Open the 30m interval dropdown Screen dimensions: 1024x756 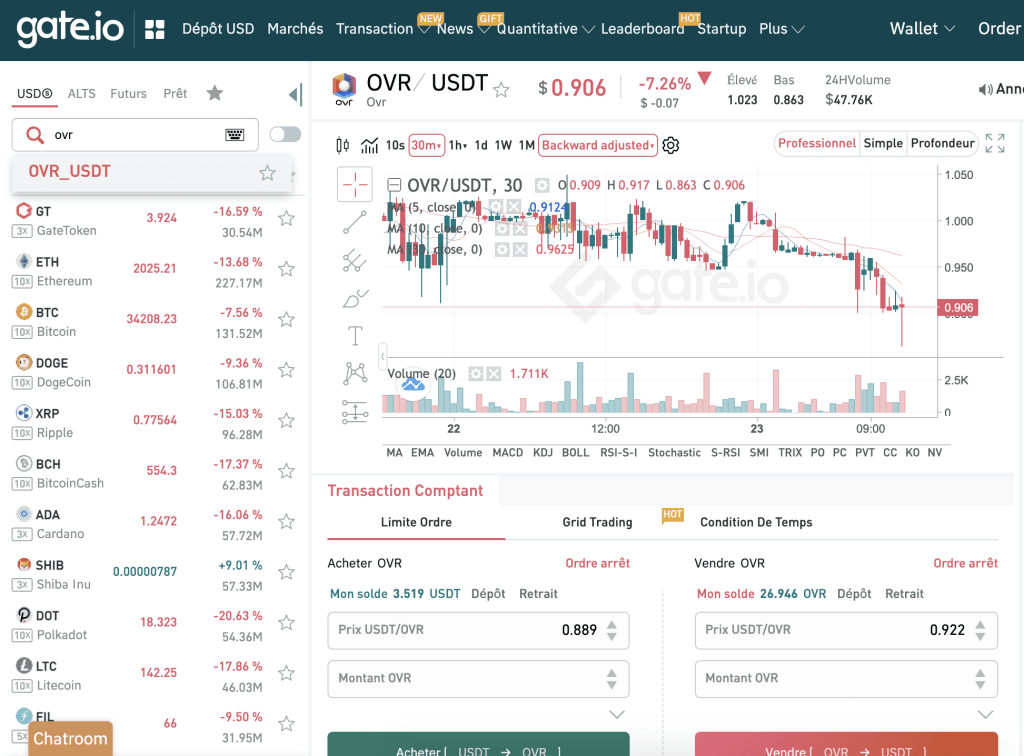426,145
